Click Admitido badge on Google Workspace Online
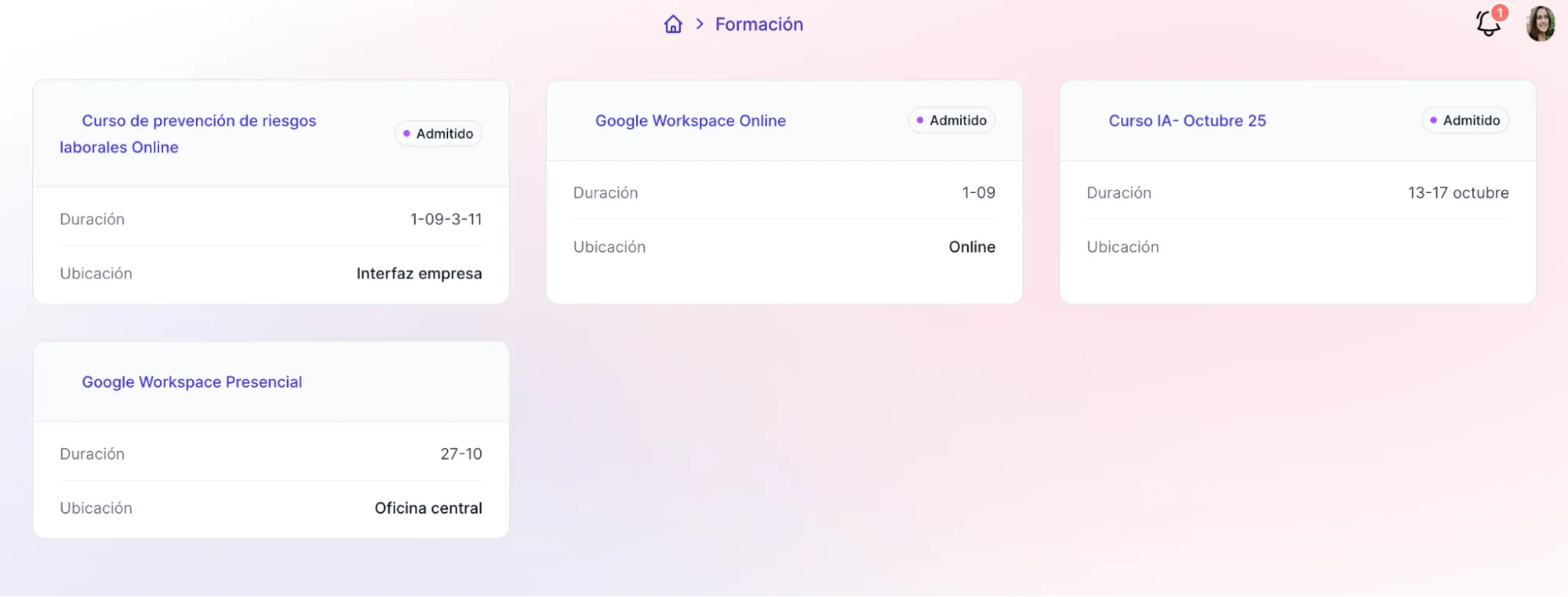The width and height of the screenshot is (1568, 597). [x=951, y=120]
